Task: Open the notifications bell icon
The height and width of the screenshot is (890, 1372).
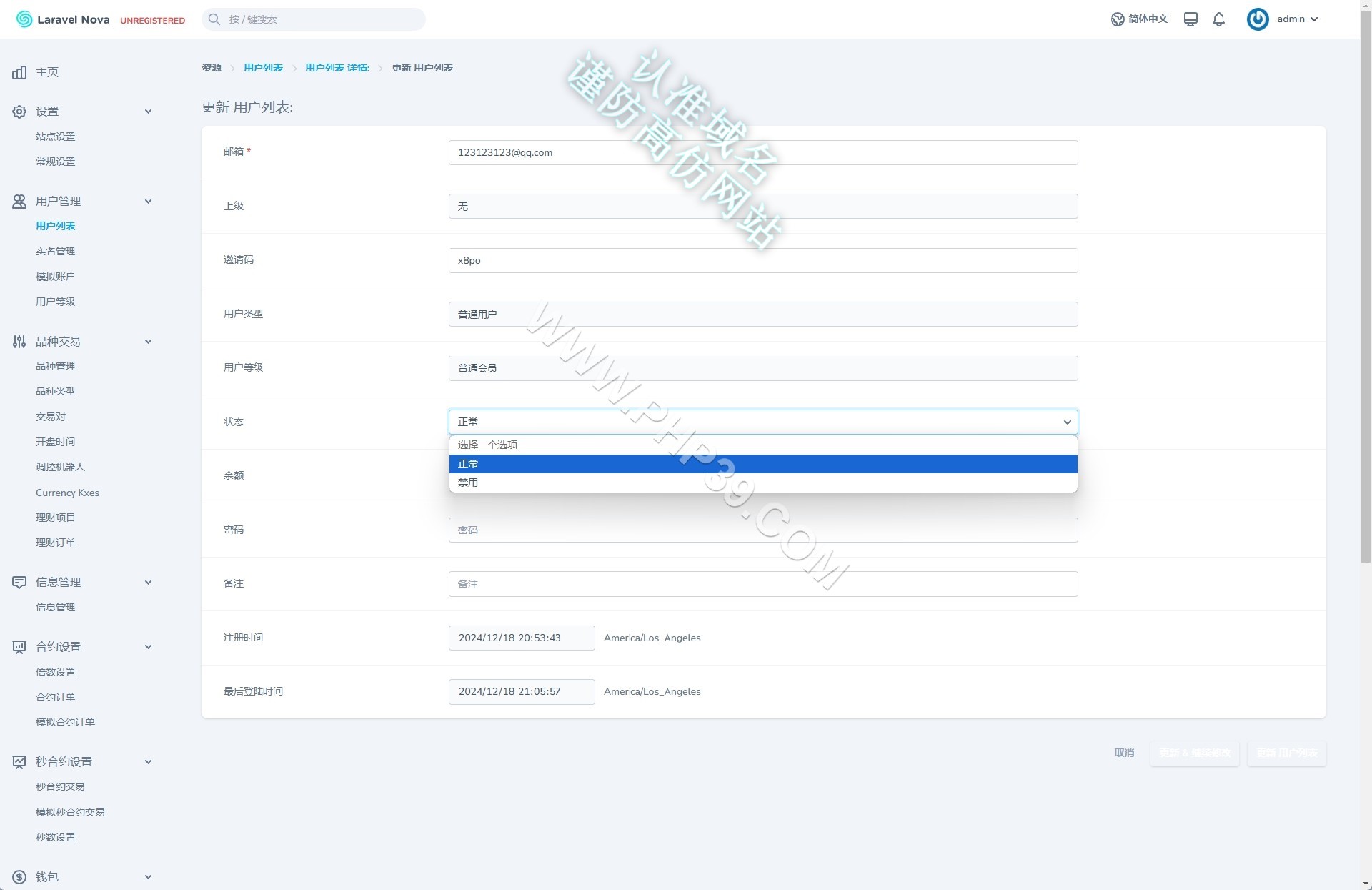Action: tap(1218, 19)
